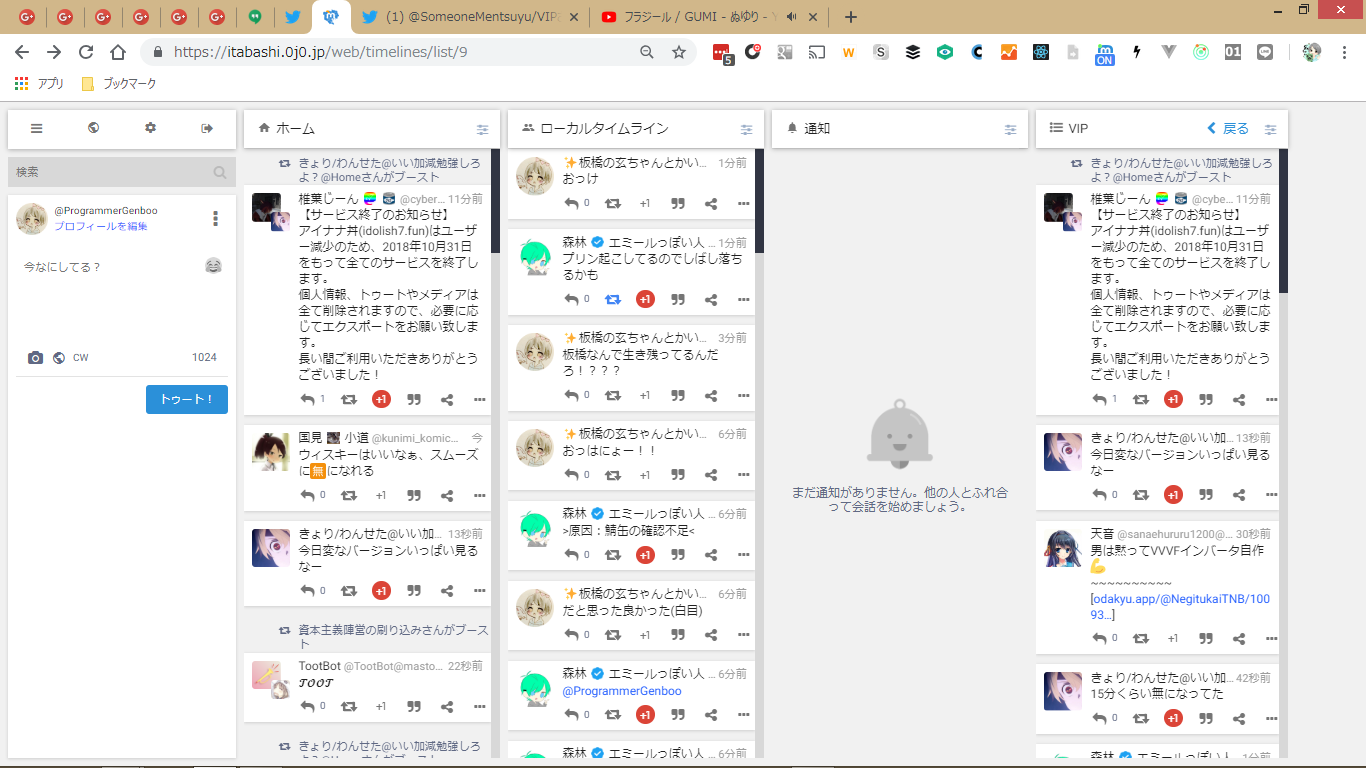1366x768 pixels.
Task: Reply to the 国見 whiskey toot
Action: pos(307,495)
